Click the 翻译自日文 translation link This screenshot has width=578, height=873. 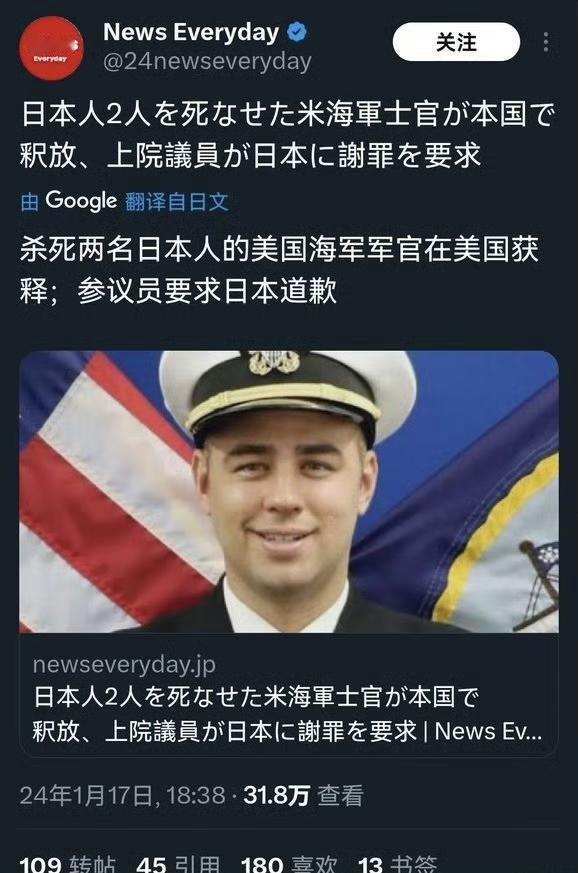(177, 201)
